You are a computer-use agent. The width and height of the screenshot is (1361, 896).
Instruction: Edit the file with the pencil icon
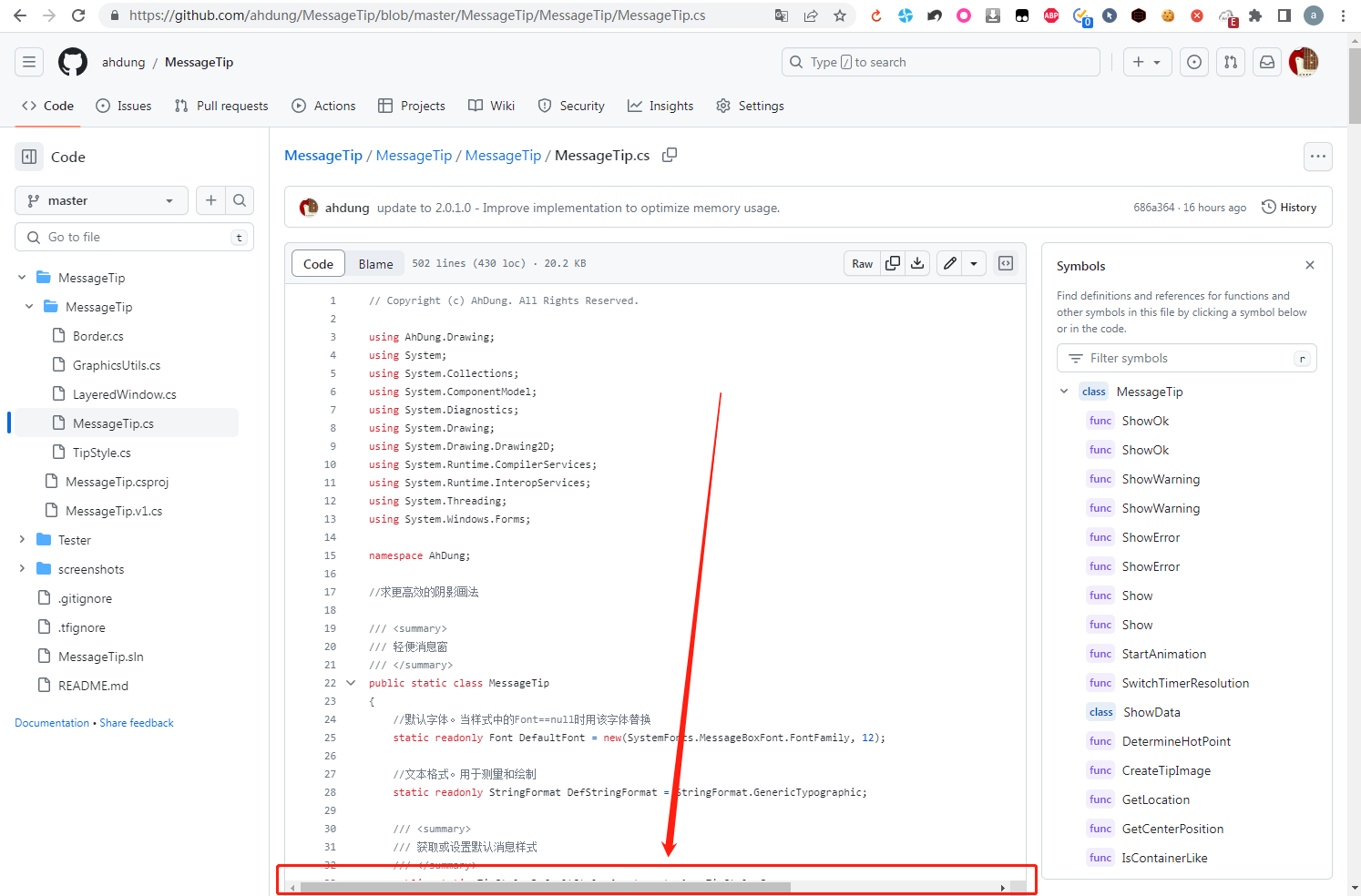point(947,262)
